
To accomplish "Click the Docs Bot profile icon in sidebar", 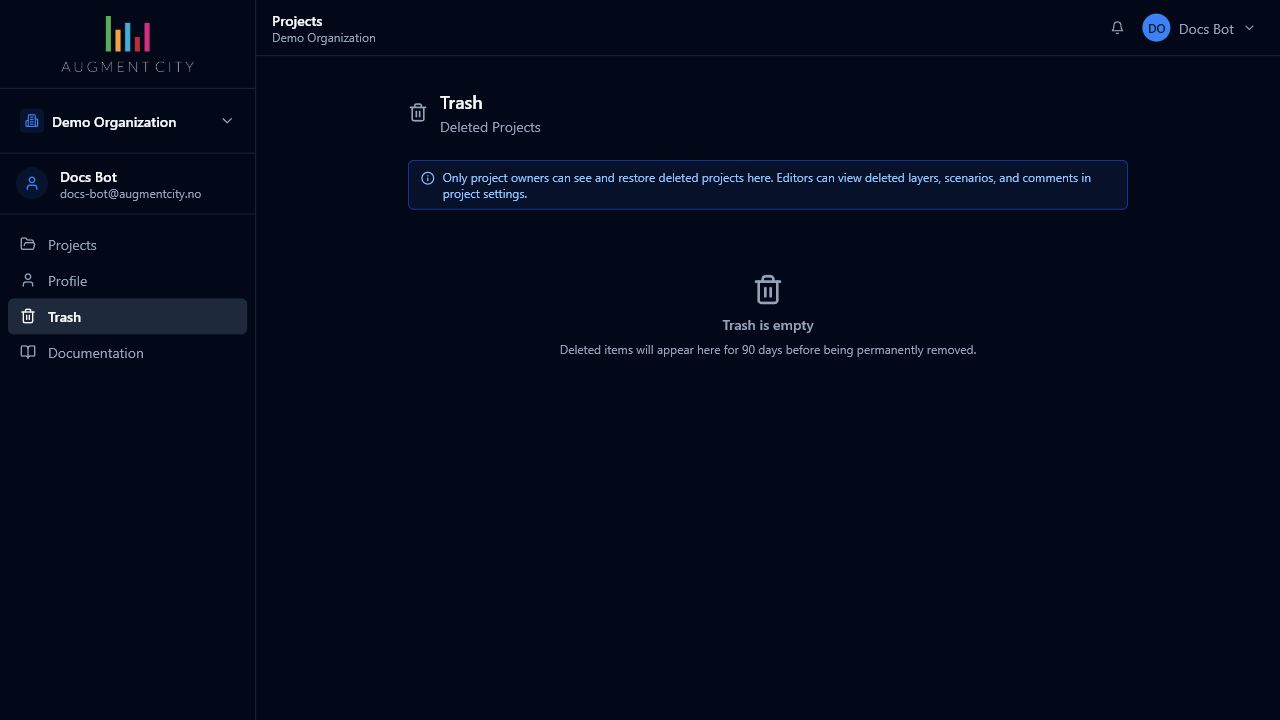I will coord(32,183).
